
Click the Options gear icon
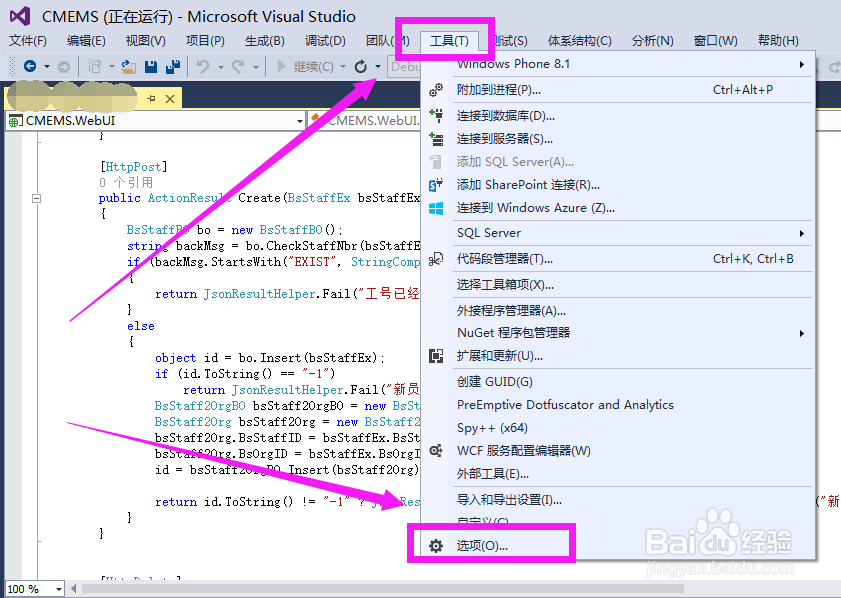point(436,546)
